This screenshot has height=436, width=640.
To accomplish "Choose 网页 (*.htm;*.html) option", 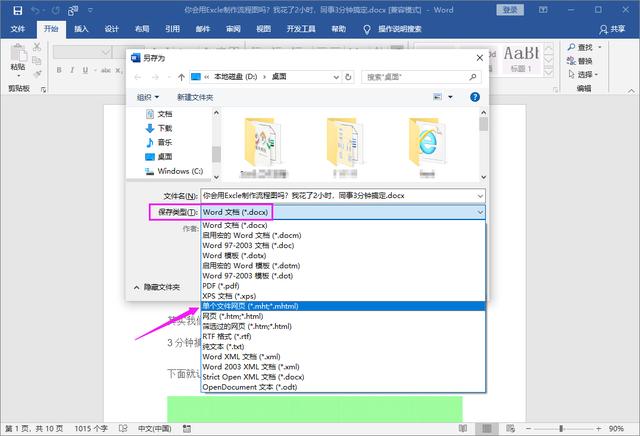I will pos(343,316).
